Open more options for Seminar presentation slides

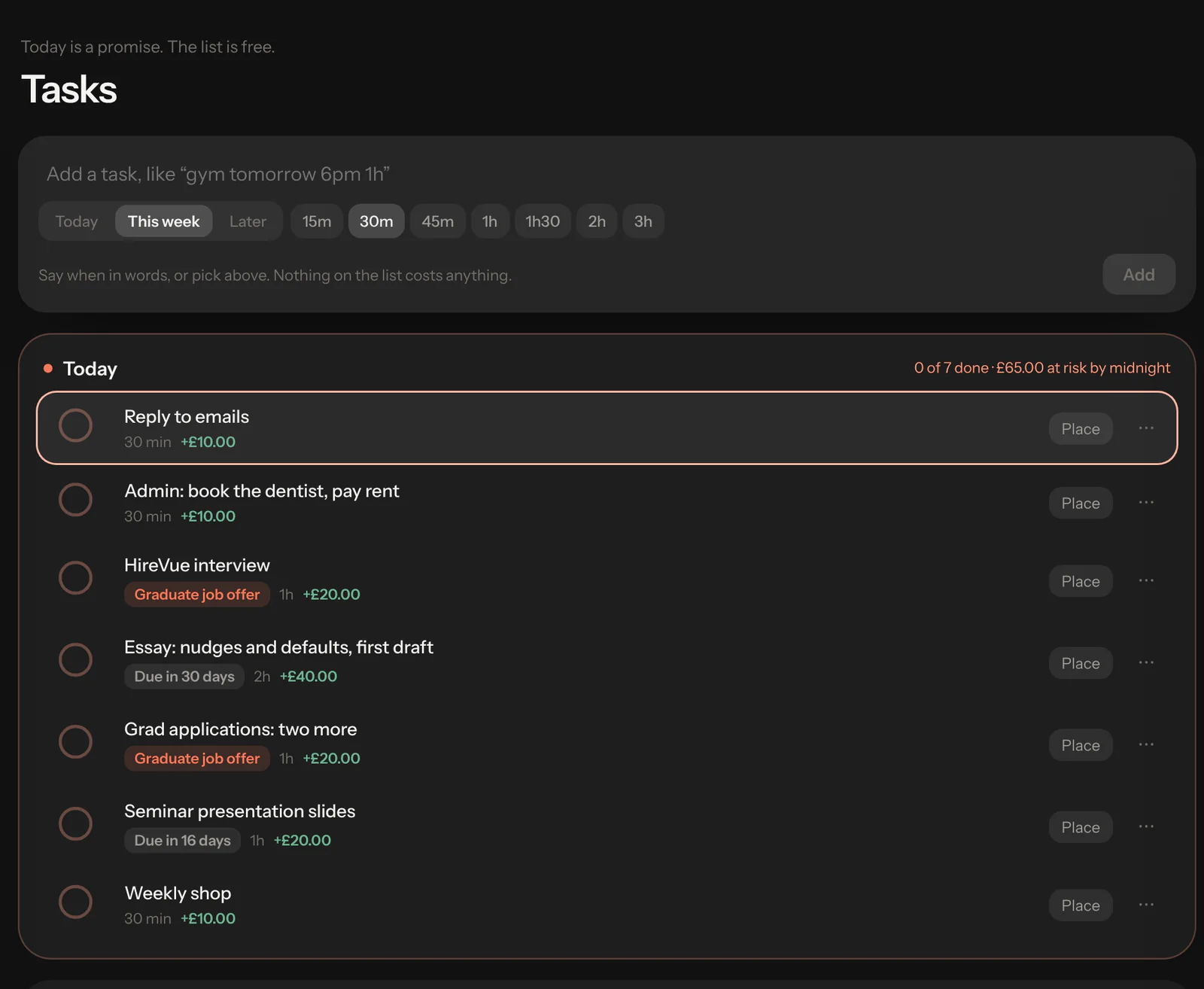(x=1146, y=827)
